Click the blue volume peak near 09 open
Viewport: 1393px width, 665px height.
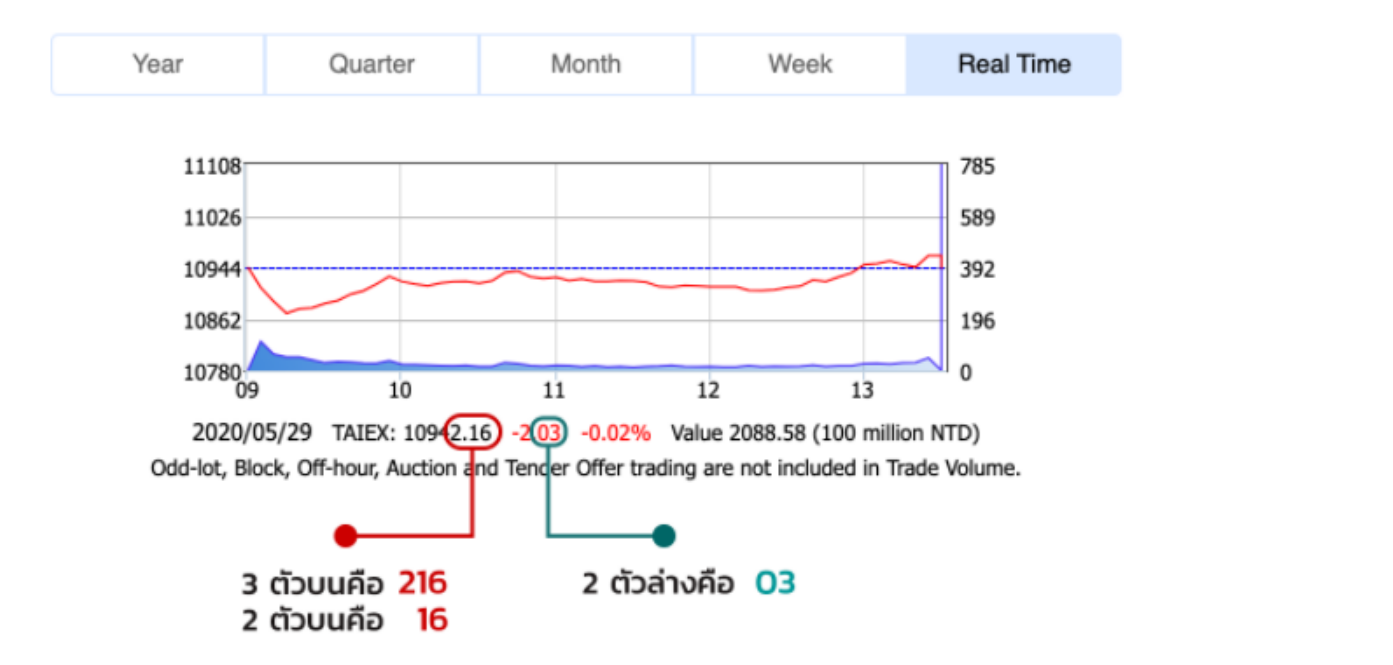[262, 345]
